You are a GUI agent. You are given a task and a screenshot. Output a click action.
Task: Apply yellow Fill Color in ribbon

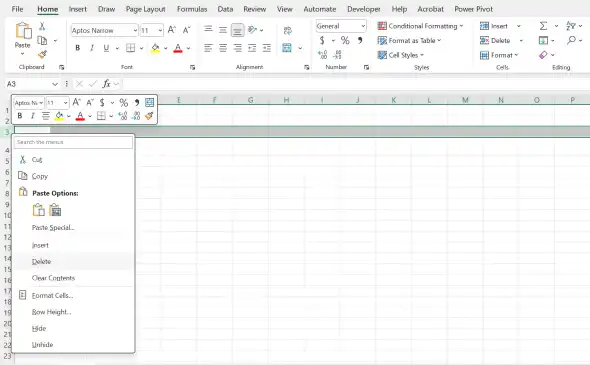[x=155, y=48]
